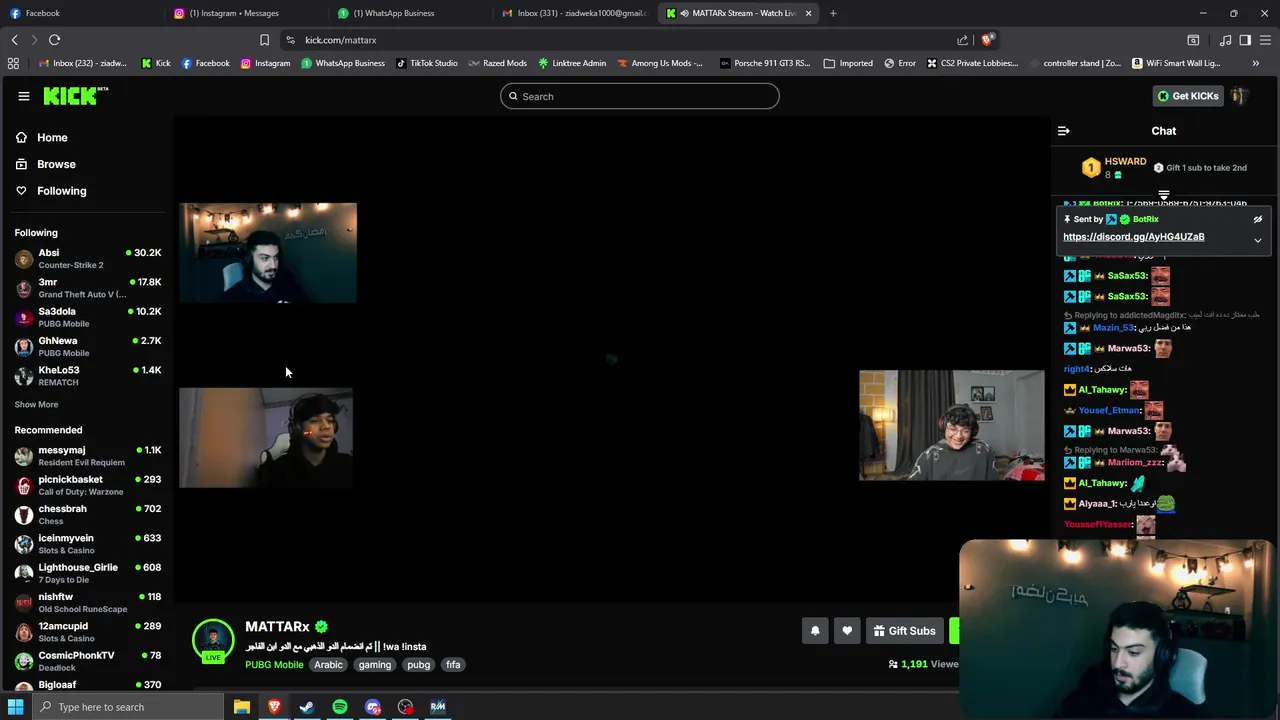Open GhNewa channel in Following list
1280x720 pixels.
[88, 346]
